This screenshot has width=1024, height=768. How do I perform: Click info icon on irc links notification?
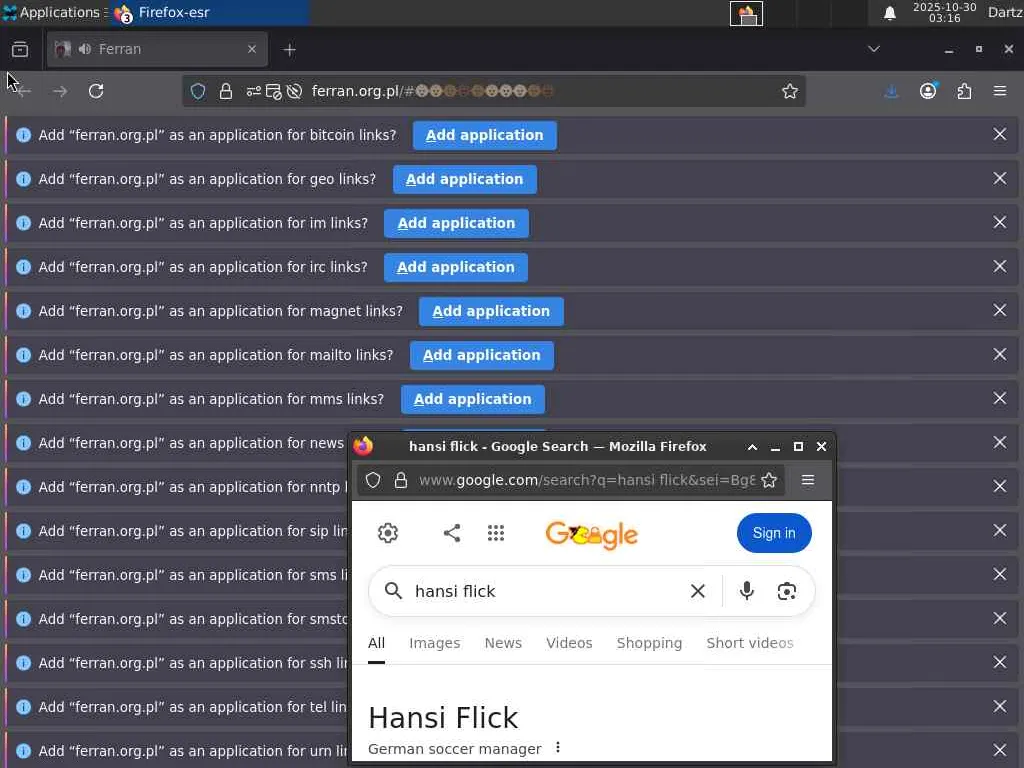point(24,267)
